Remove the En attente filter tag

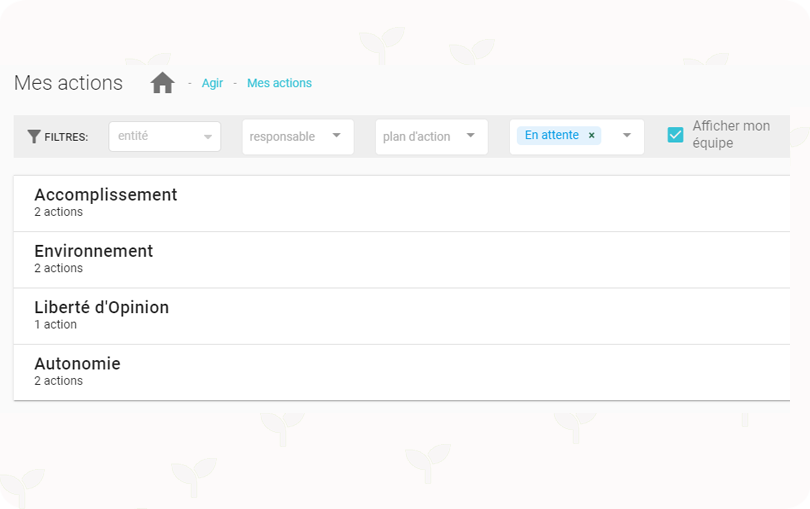[x=591, y=135]
